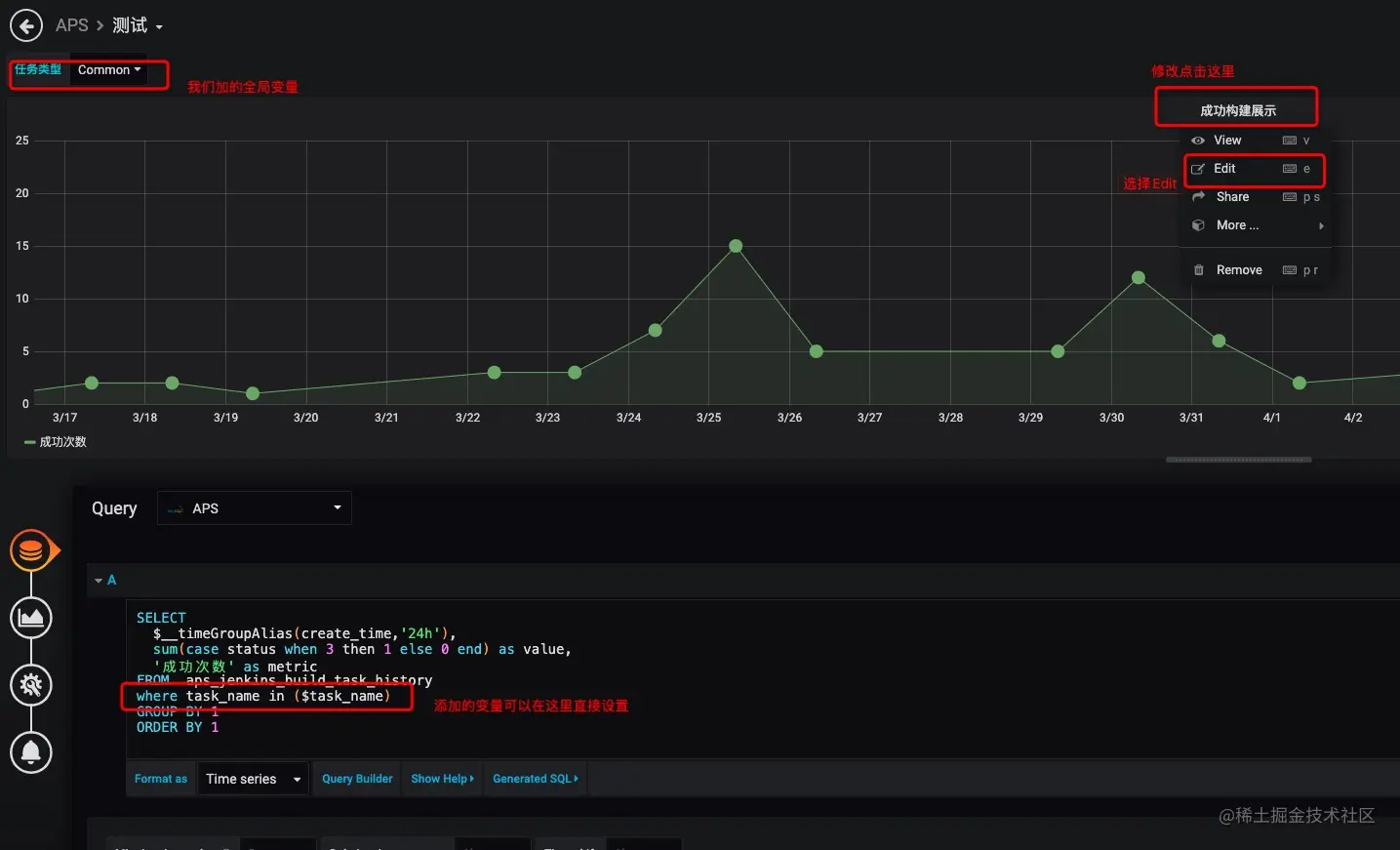Click the Query heading text
Screen dimensions: 1400x850
point(114,508)
